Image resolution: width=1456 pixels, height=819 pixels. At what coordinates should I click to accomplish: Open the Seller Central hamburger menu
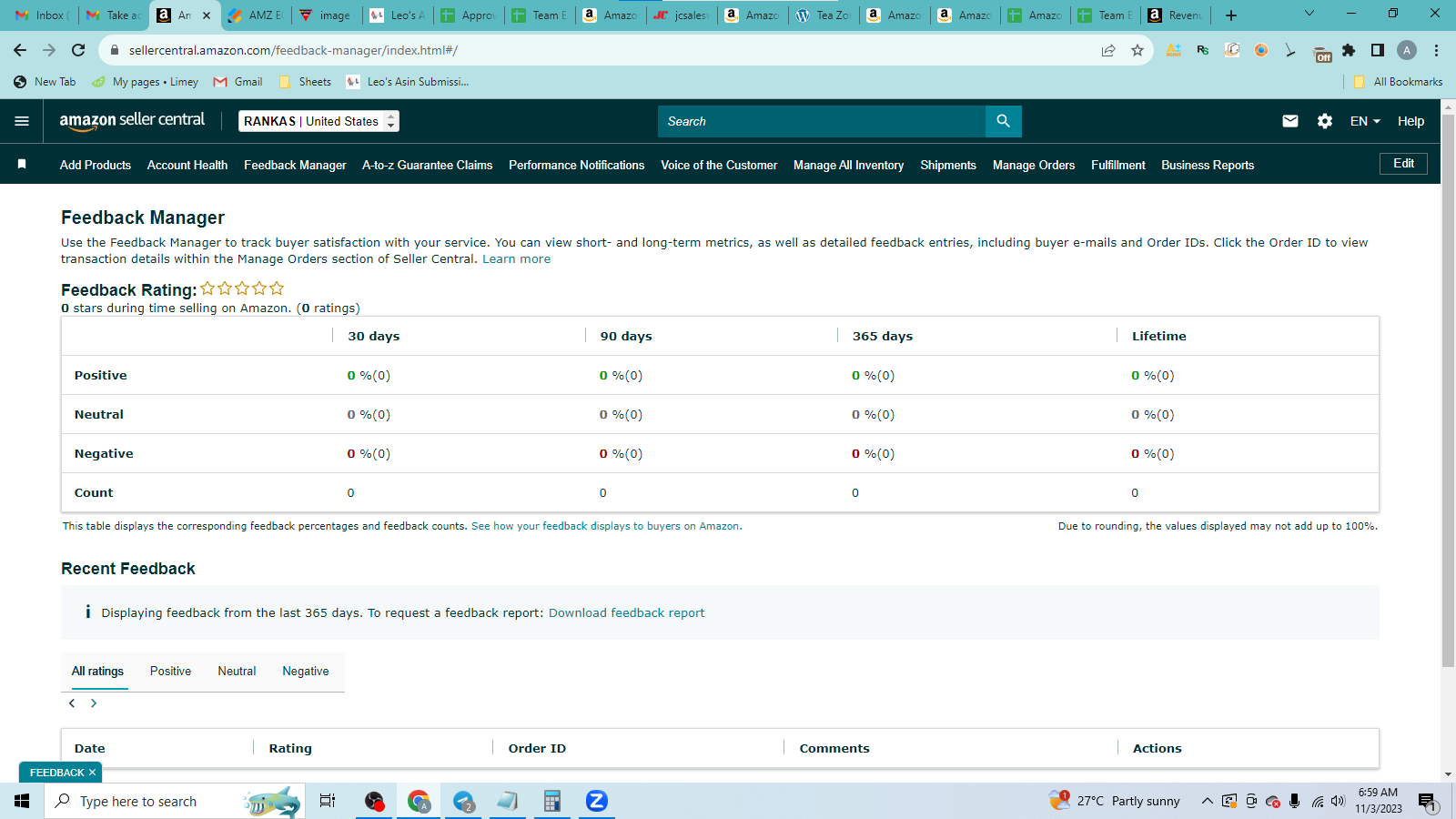(x=22, y=121)
